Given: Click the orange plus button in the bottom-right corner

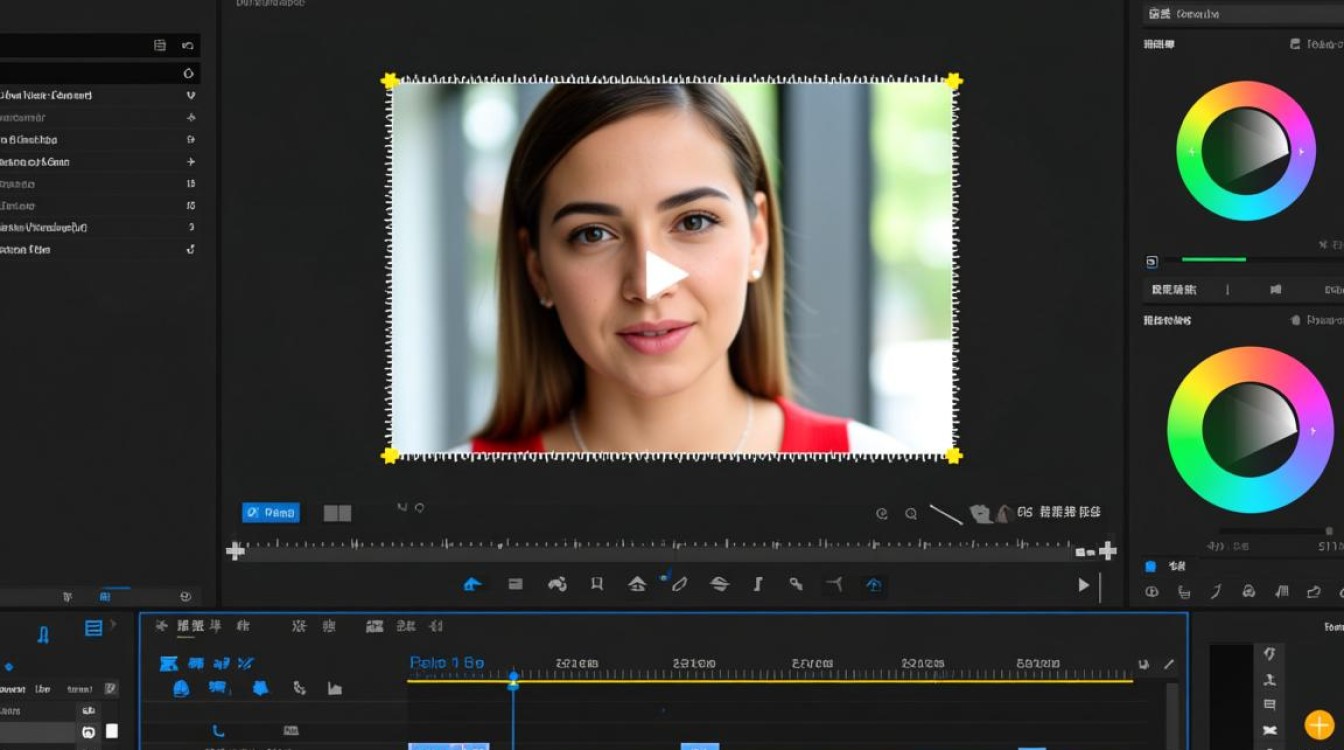Looking at the screenshot, I should click(x=1319, y=725).
